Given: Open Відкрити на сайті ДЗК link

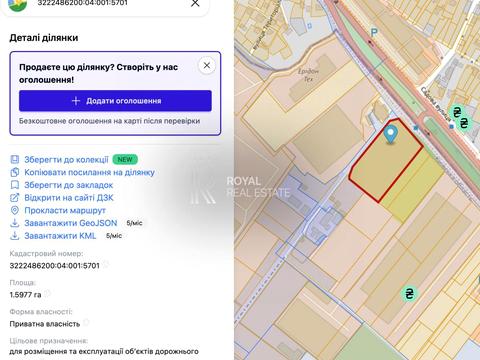Looking at the screenshot, I should tap(69, 198).
